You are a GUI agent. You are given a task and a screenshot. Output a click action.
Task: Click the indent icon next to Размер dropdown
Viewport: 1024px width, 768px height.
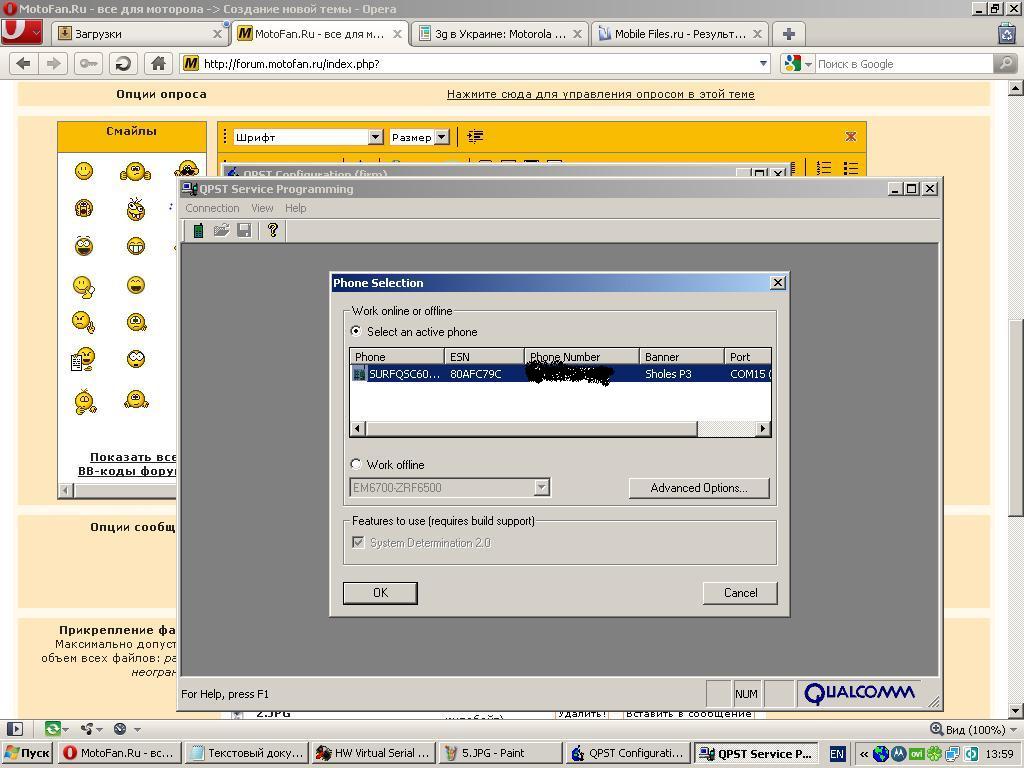(x=475, y=136)
